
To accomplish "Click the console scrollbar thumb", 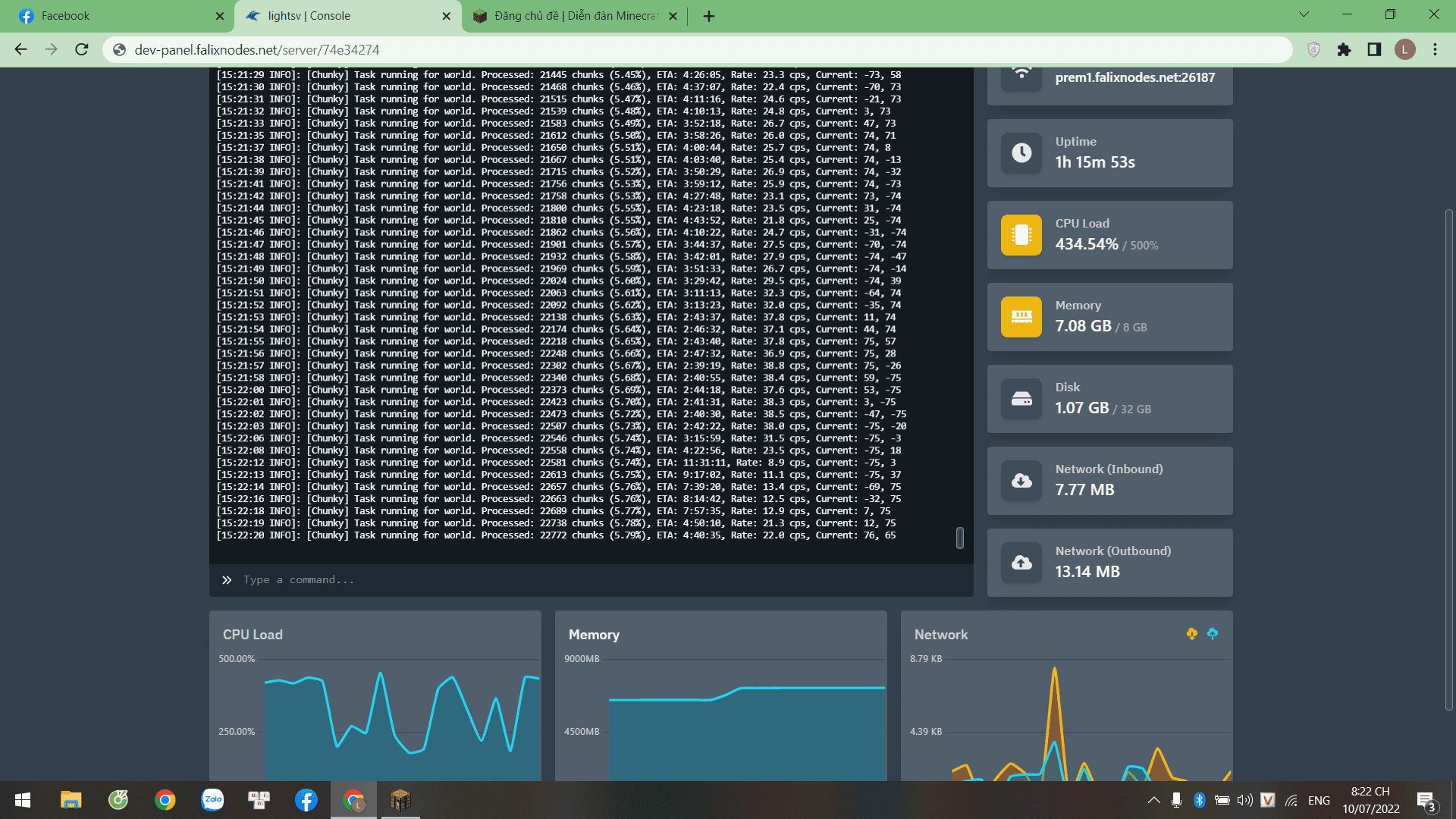I will coord(959,538).
